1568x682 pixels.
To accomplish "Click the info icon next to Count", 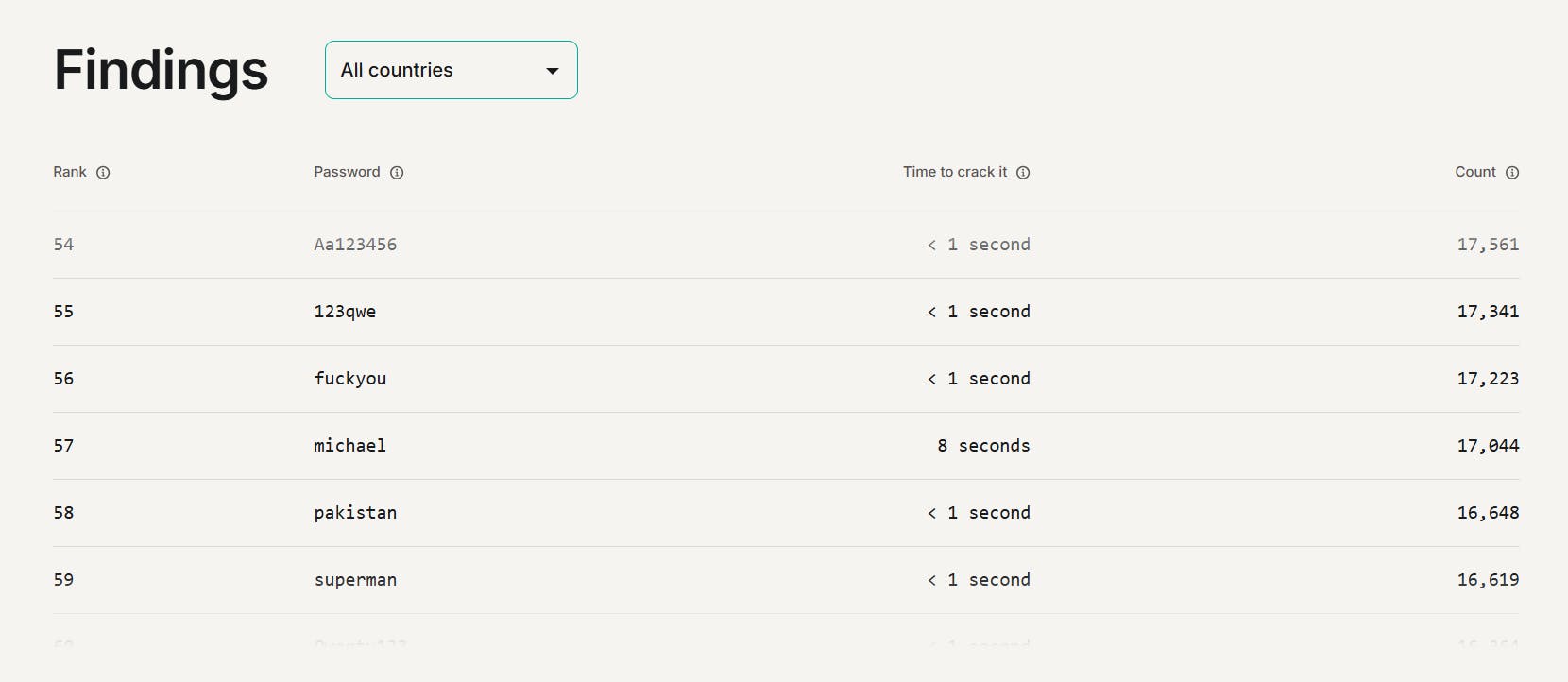I will point(1512,173).
